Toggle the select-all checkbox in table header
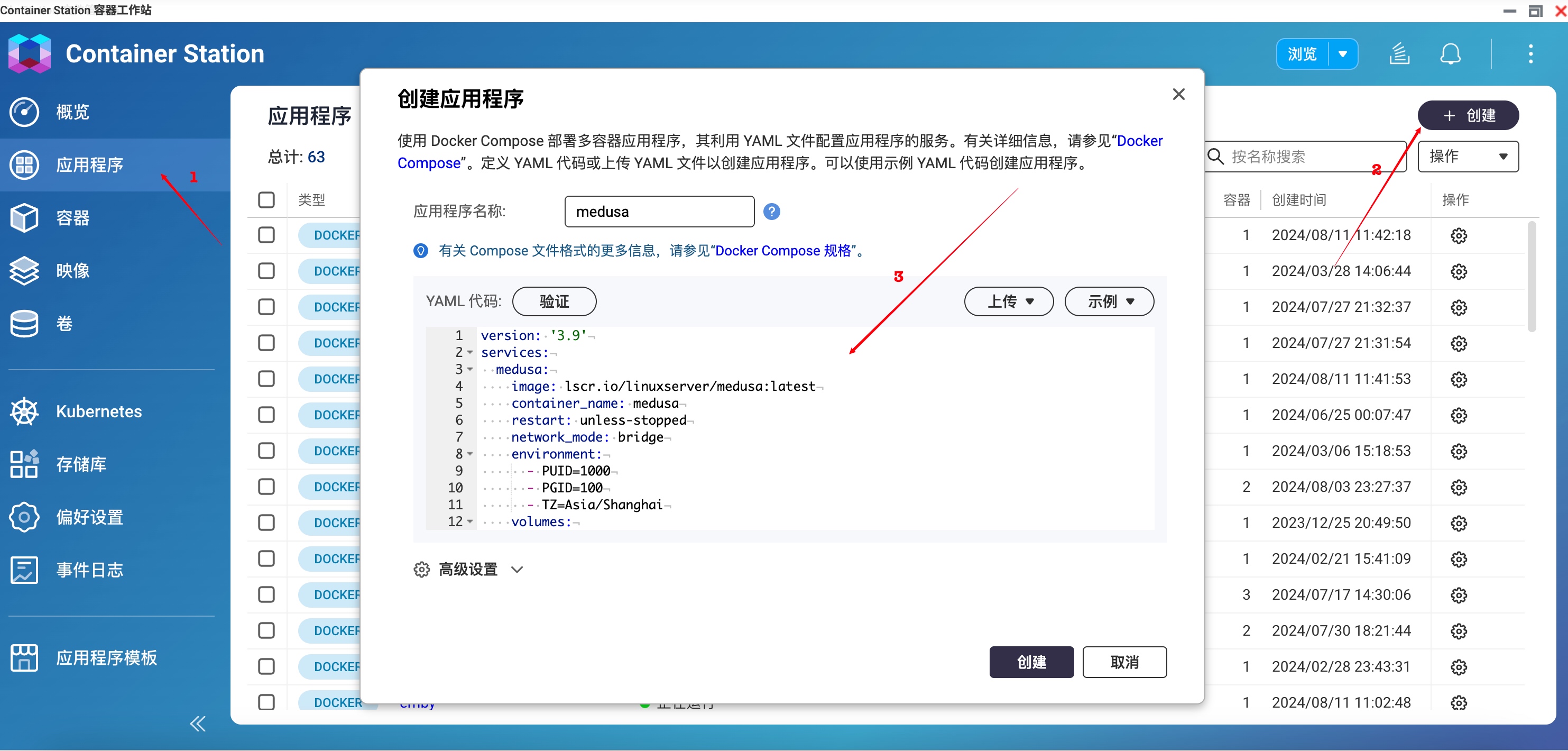This screenshot has height=751, width=1568. click(266, 200)
